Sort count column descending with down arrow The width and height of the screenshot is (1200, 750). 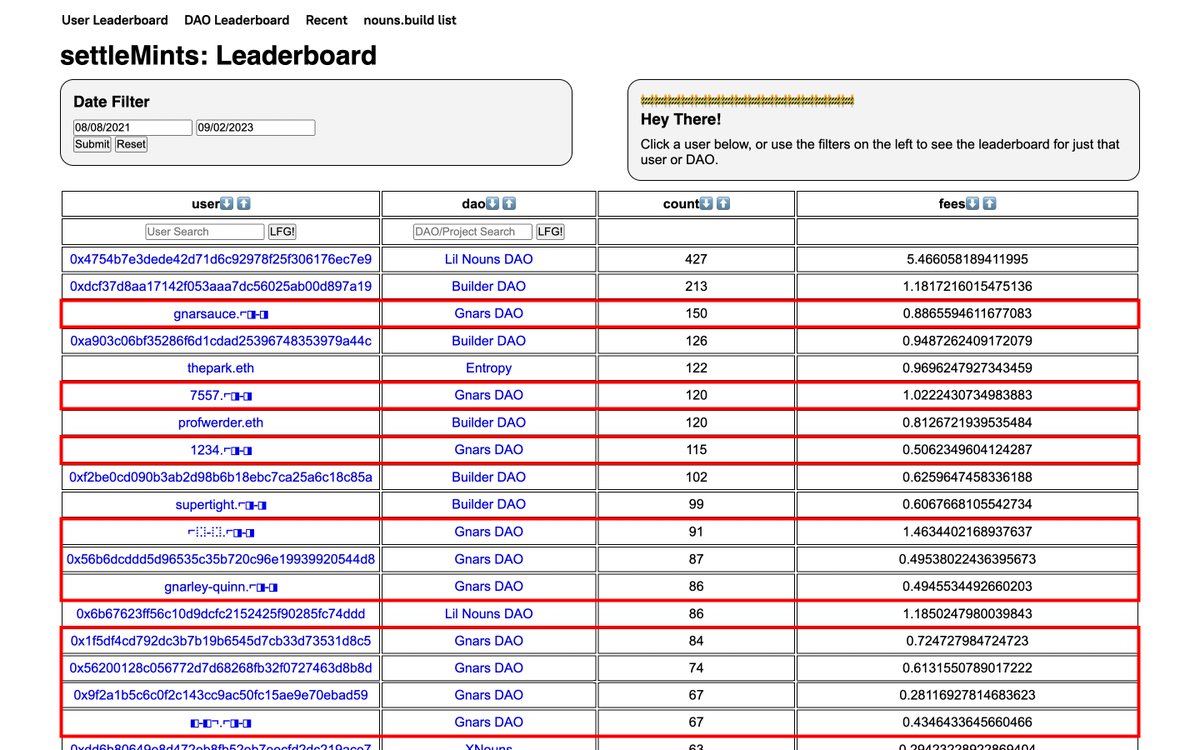coord(707,204)
